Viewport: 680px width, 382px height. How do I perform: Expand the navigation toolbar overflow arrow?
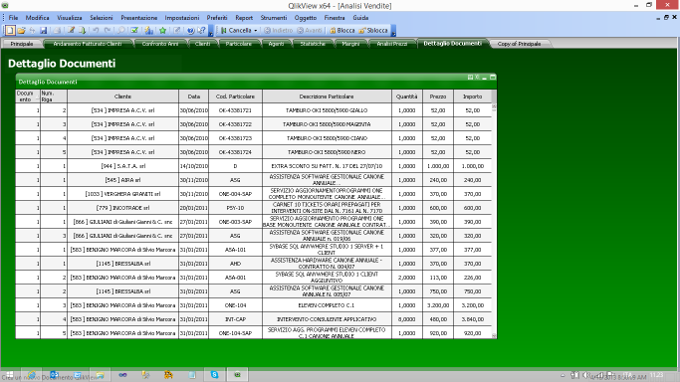[393, 31]
